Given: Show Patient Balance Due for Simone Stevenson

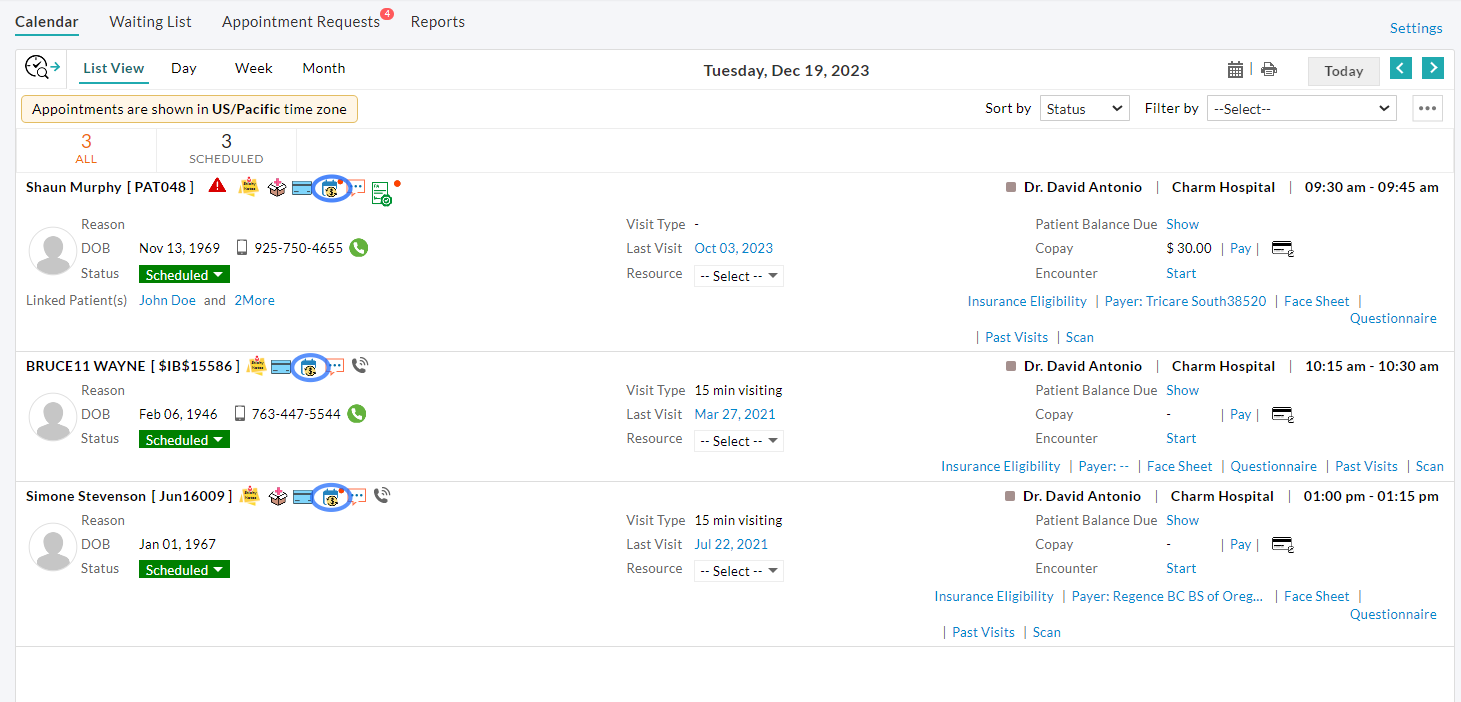Looking at the screenshot, I should pyautogui.click(x=1182, y=519).
